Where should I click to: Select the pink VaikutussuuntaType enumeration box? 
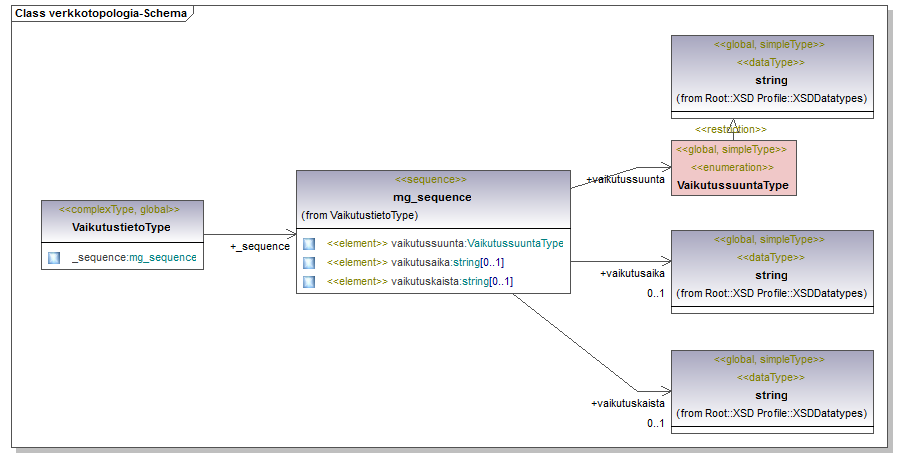(734, 167)
